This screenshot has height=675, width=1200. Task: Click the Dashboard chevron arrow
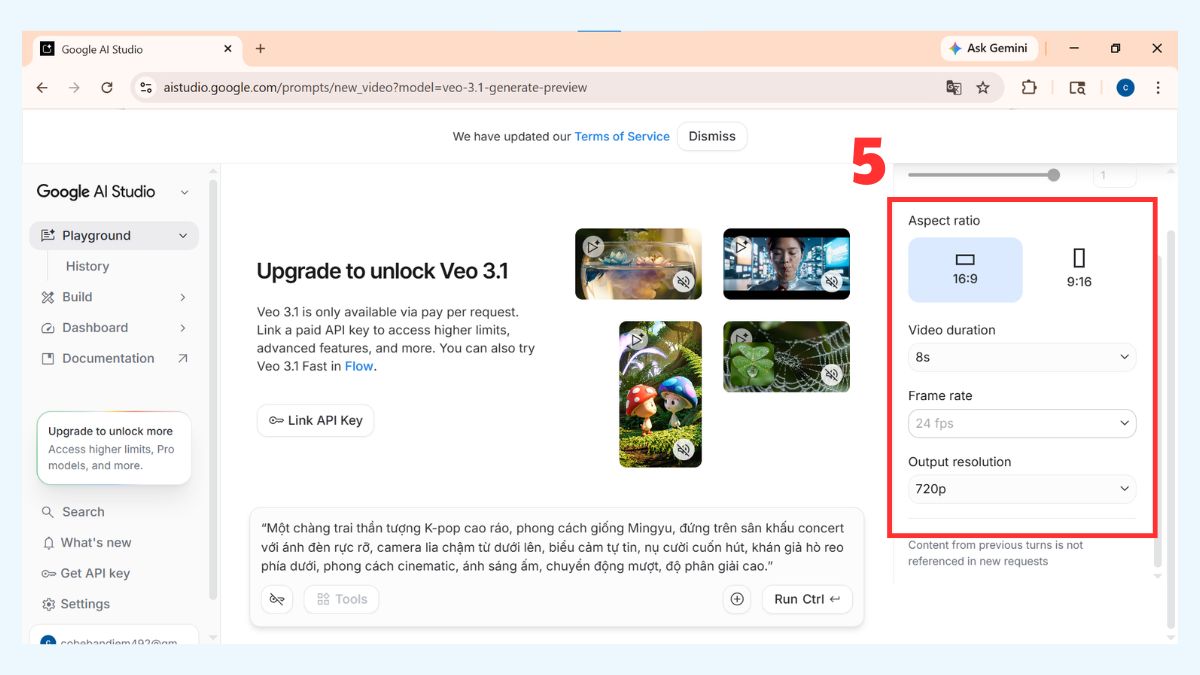(x=182, y=328)
